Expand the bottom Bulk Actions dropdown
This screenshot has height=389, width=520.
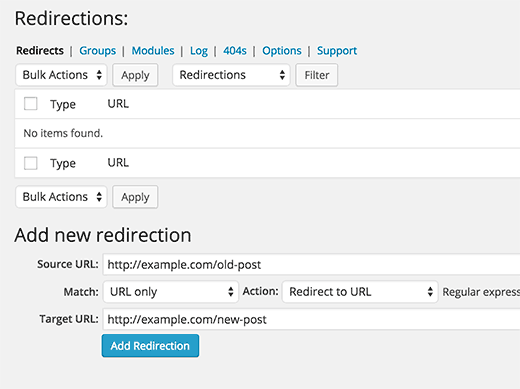[61, 197]
